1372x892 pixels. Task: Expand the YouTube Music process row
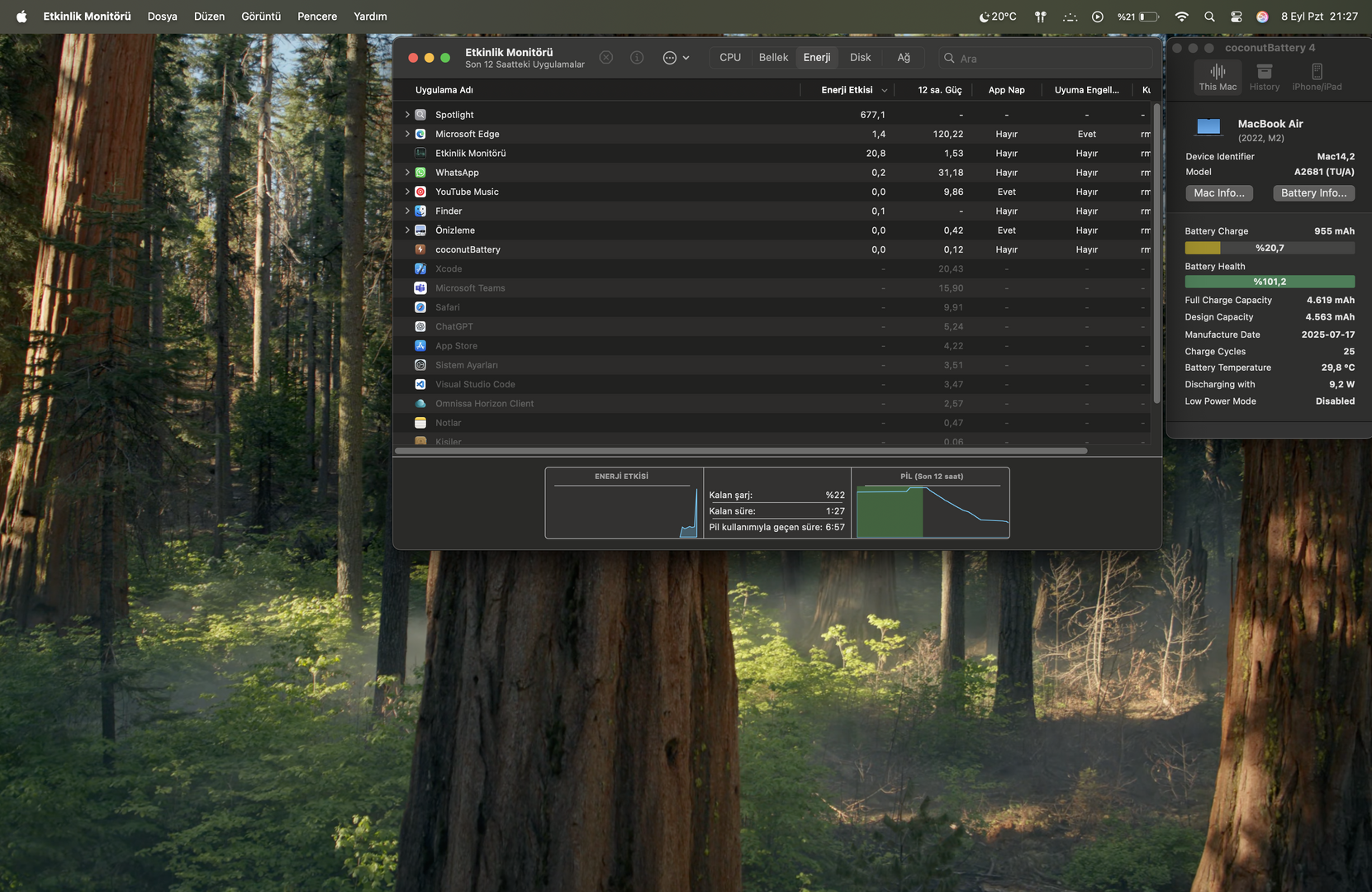[x=407, y=192]
